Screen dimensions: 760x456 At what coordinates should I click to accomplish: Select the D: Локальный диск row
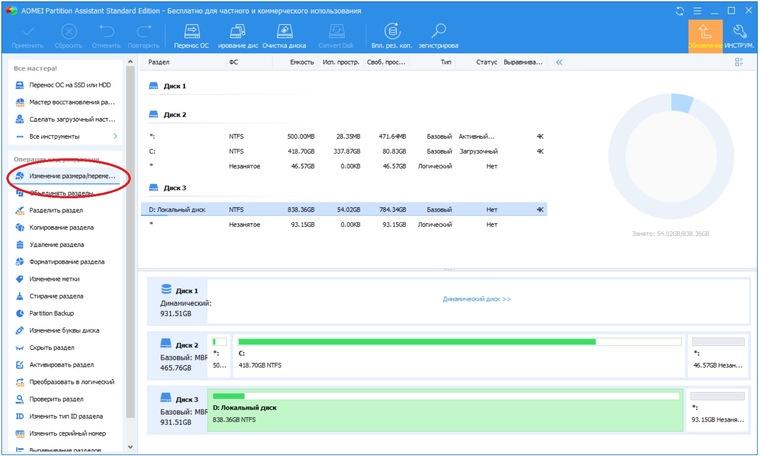point(344,210)
